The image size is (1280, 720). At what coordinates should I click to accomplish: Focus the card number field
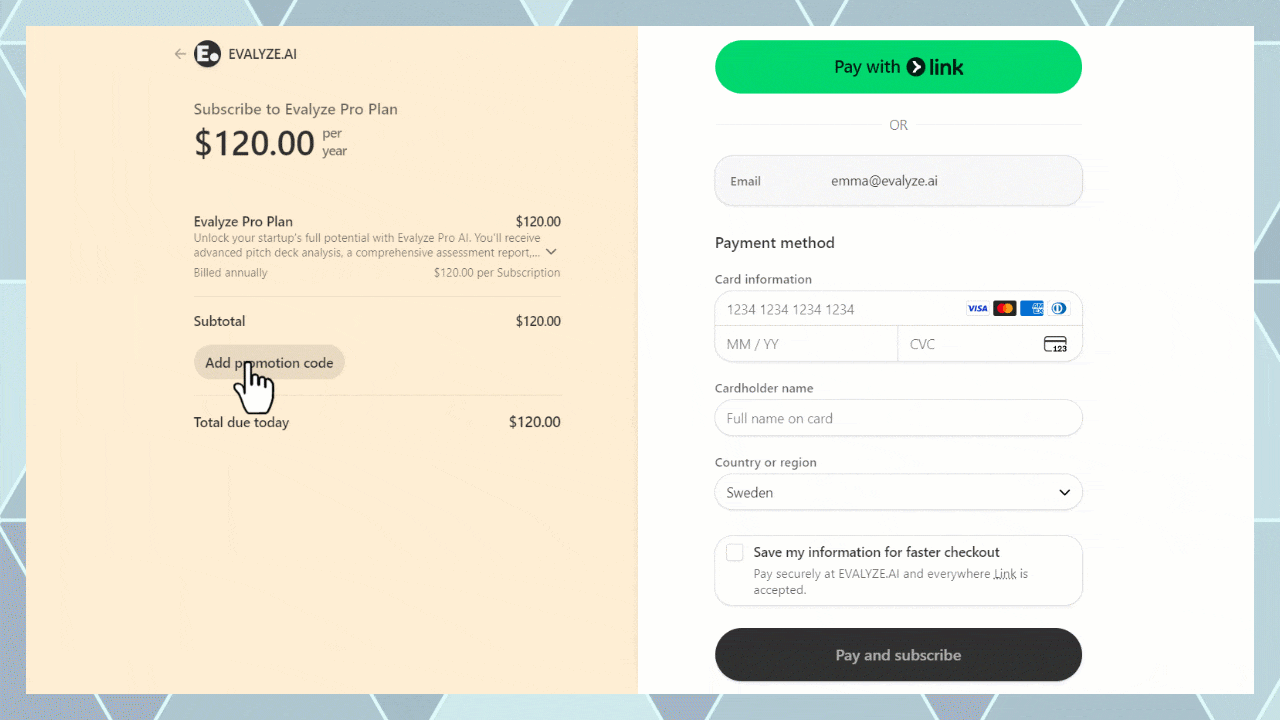840,309
